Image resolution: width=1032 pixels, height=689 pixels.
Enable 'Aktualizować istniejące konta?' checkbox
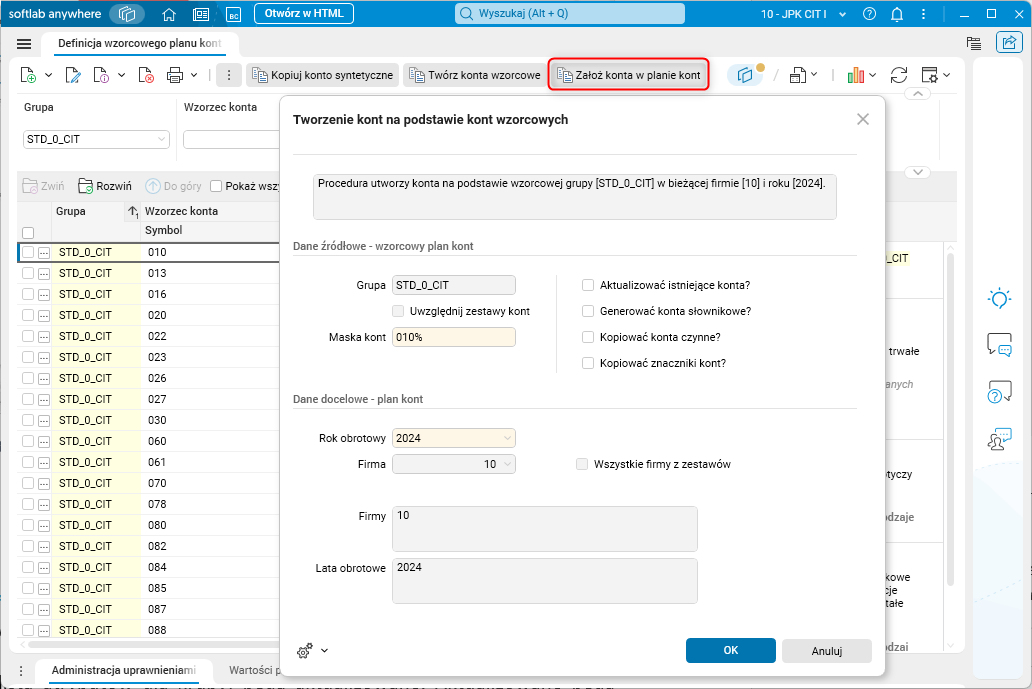pos(588,285)
